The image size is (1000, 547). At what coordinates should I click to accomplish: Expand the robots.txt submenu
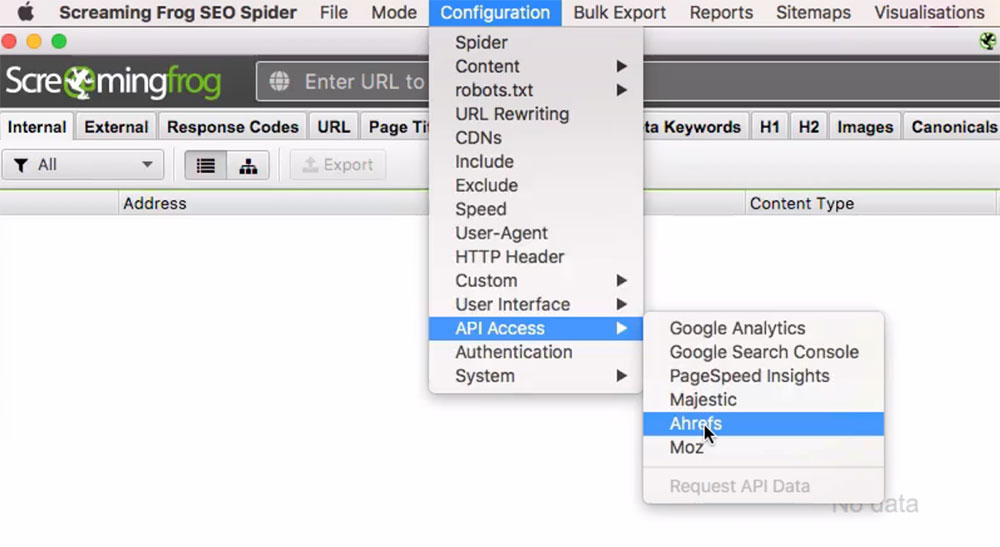click(536, 90)
